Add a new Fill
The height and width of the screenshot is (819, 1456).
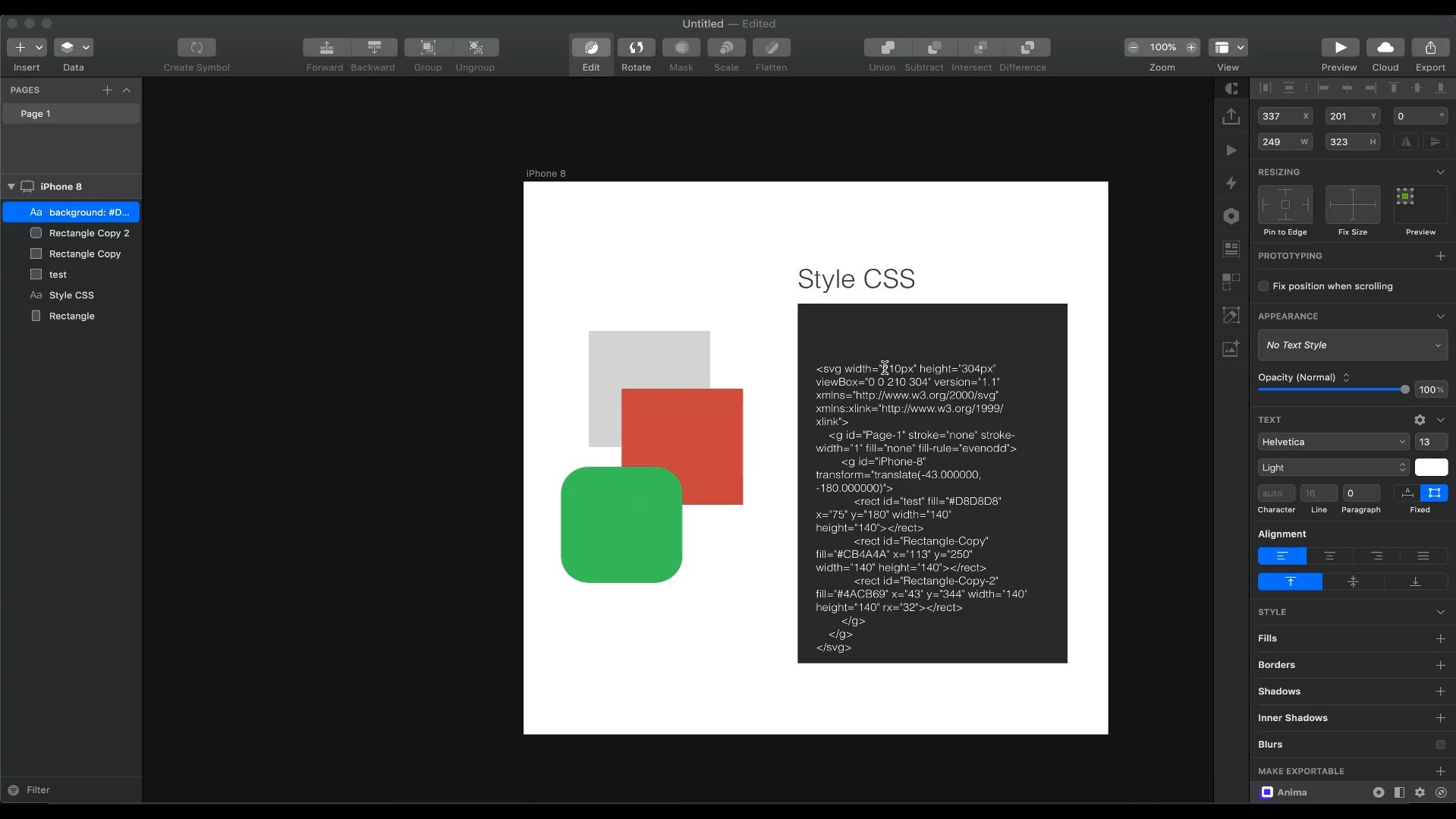1440,638
